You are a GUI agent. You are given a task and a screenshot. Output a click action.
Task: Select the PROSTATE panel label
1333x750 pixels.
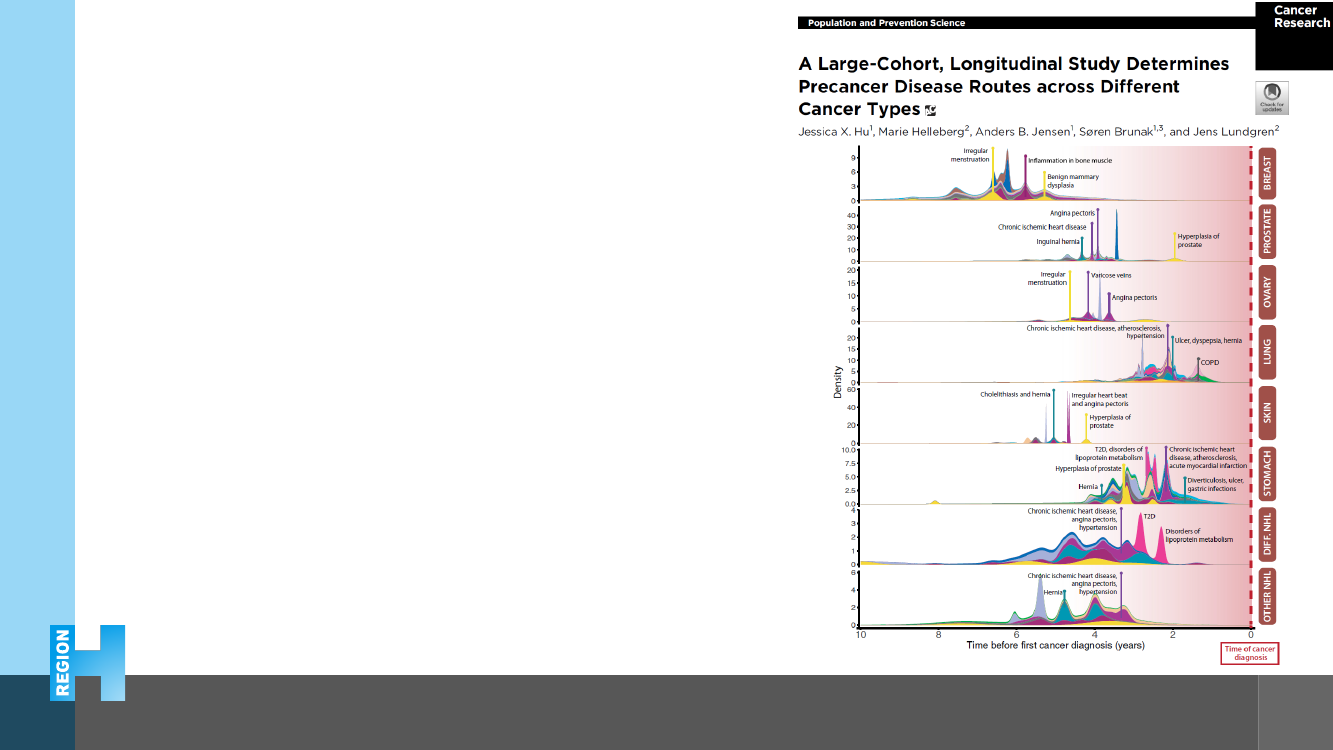point(1267,232)
